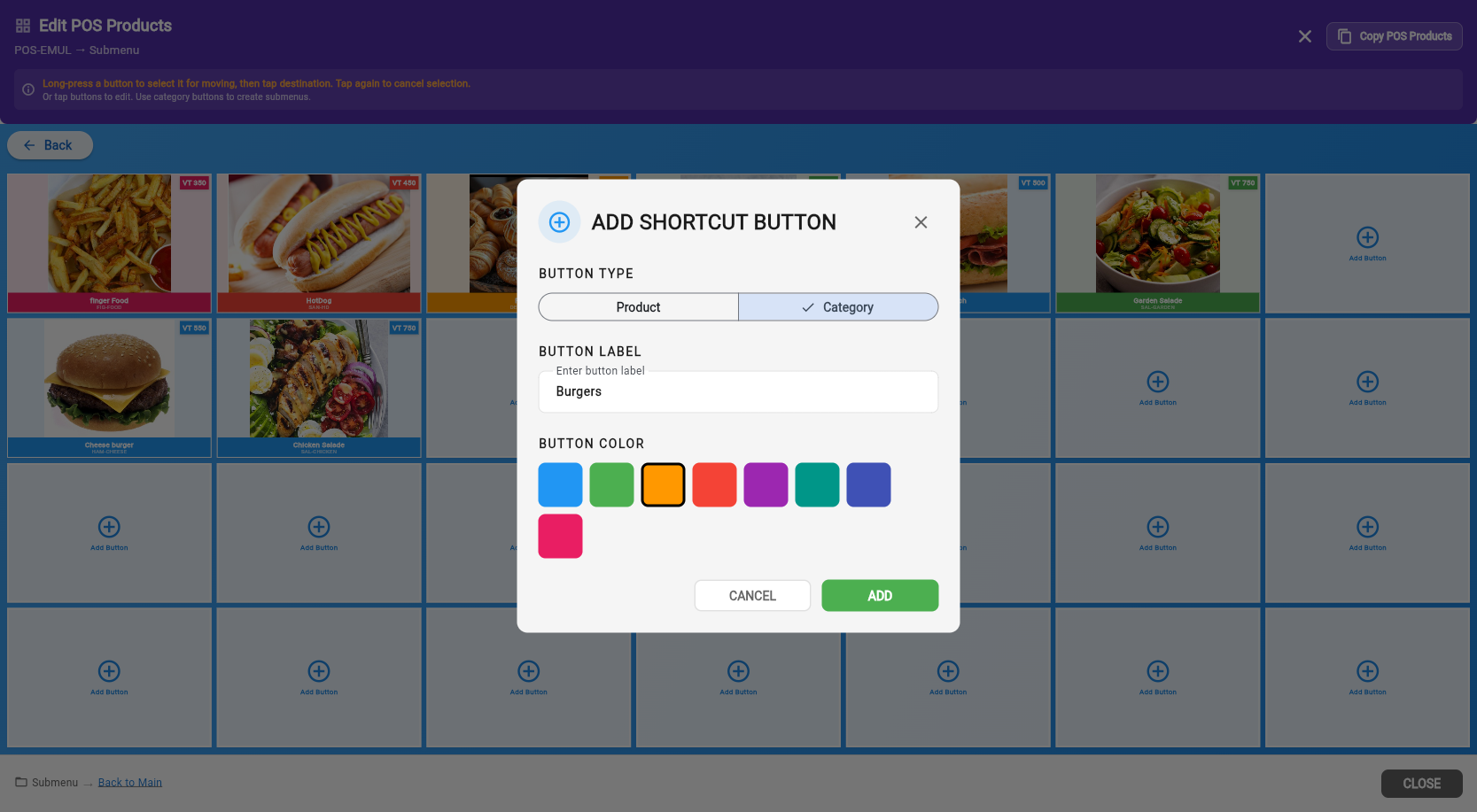Choose the pink button color swatch
This screenshot has height=812, width=1477.
pos(560,536)
